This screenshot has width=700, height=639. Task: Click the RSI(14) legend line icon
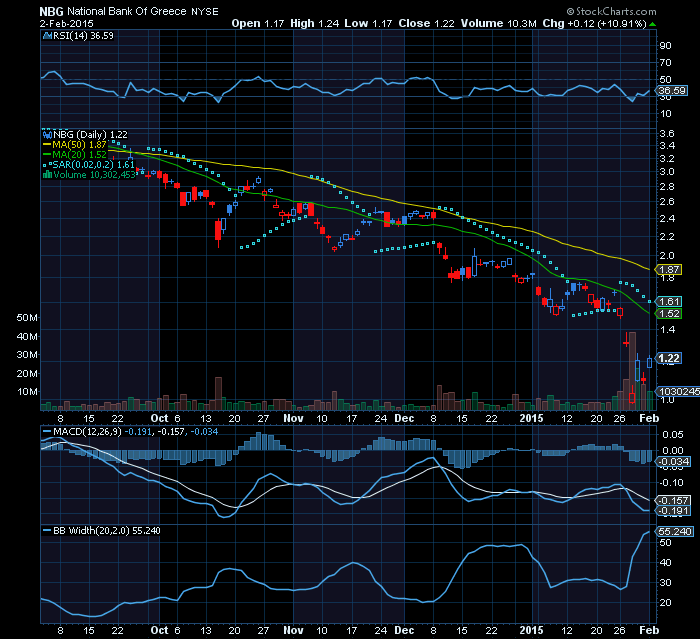coord(47,36)
